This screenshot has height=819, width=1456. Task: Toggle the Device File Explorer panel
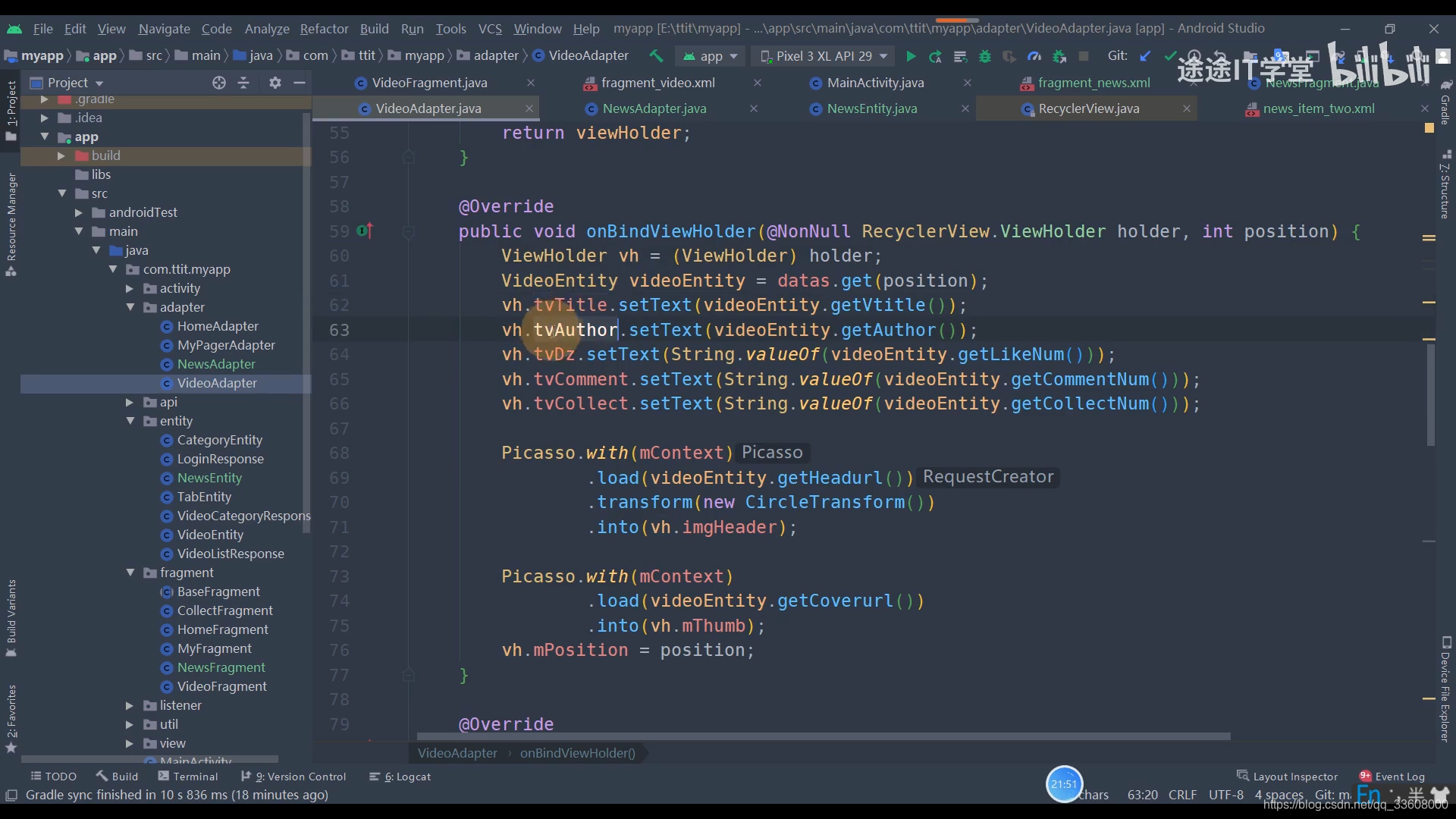pyautogui.click(x=1445, y=689)
